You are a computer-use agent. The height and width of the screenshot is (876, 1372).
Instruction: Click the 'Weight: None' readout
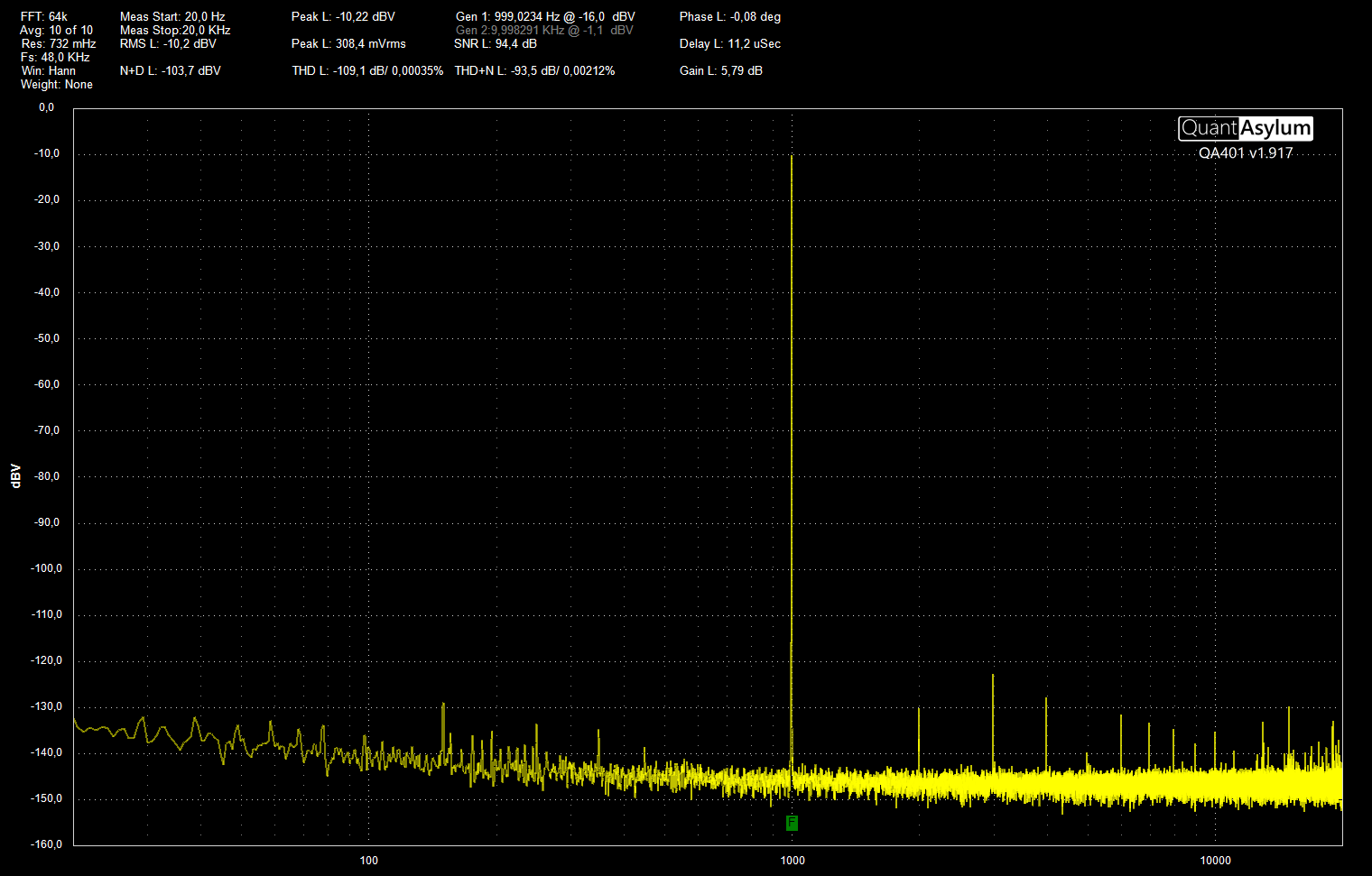tap(57, 84)
